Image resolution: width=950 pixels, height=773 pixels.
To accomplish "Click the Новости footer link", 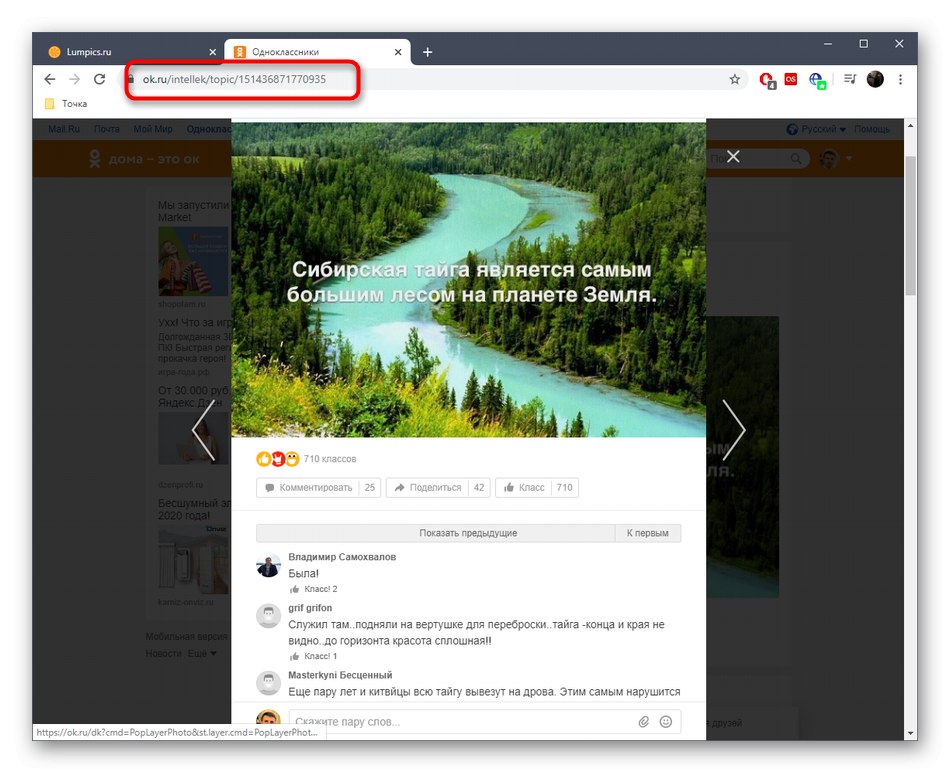I will click(163, 654).
